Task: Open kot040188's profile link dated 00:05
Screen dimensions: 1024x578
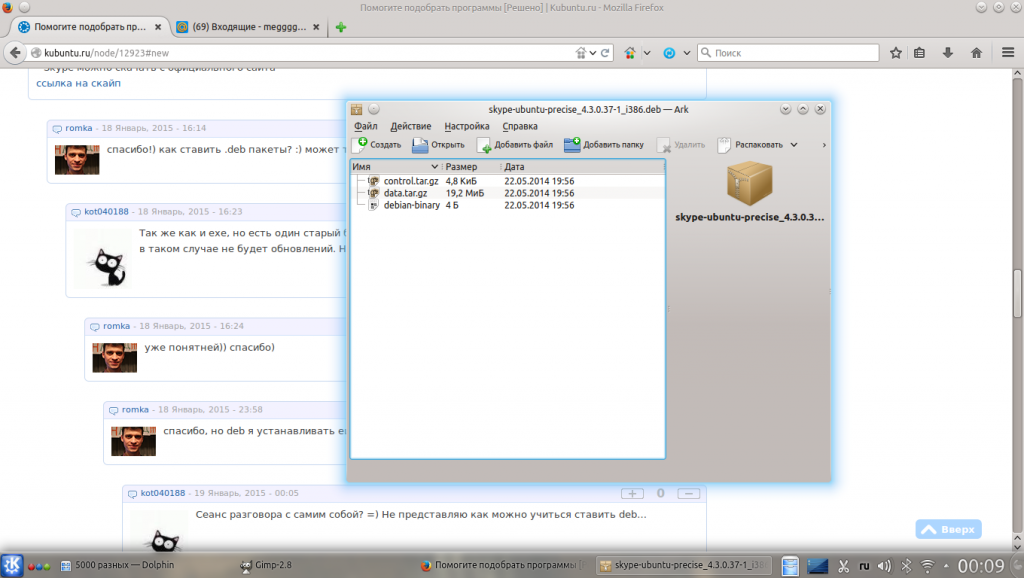Action: [163, 493]
